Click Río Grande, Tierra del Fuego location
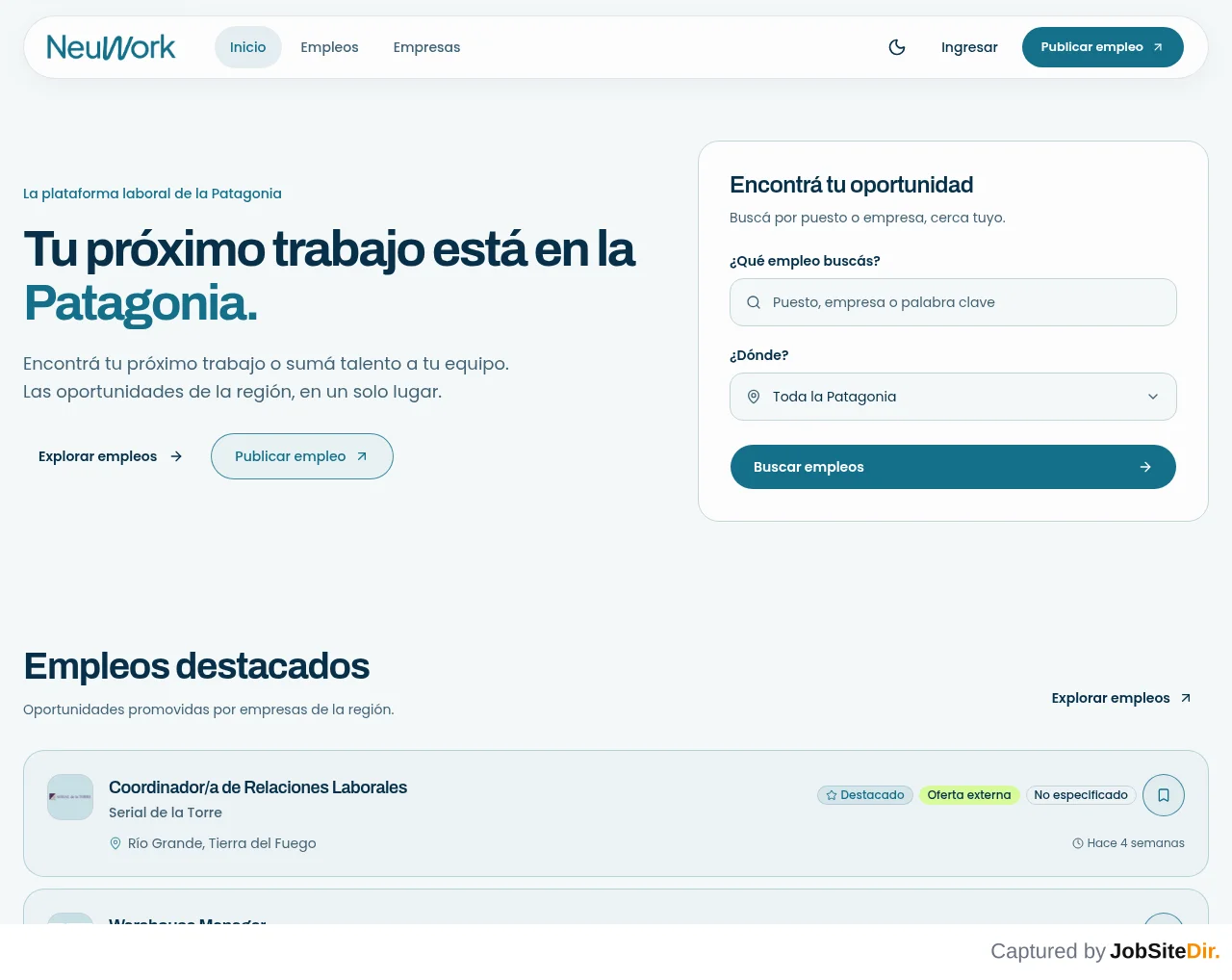 click(x=213, y=843)
